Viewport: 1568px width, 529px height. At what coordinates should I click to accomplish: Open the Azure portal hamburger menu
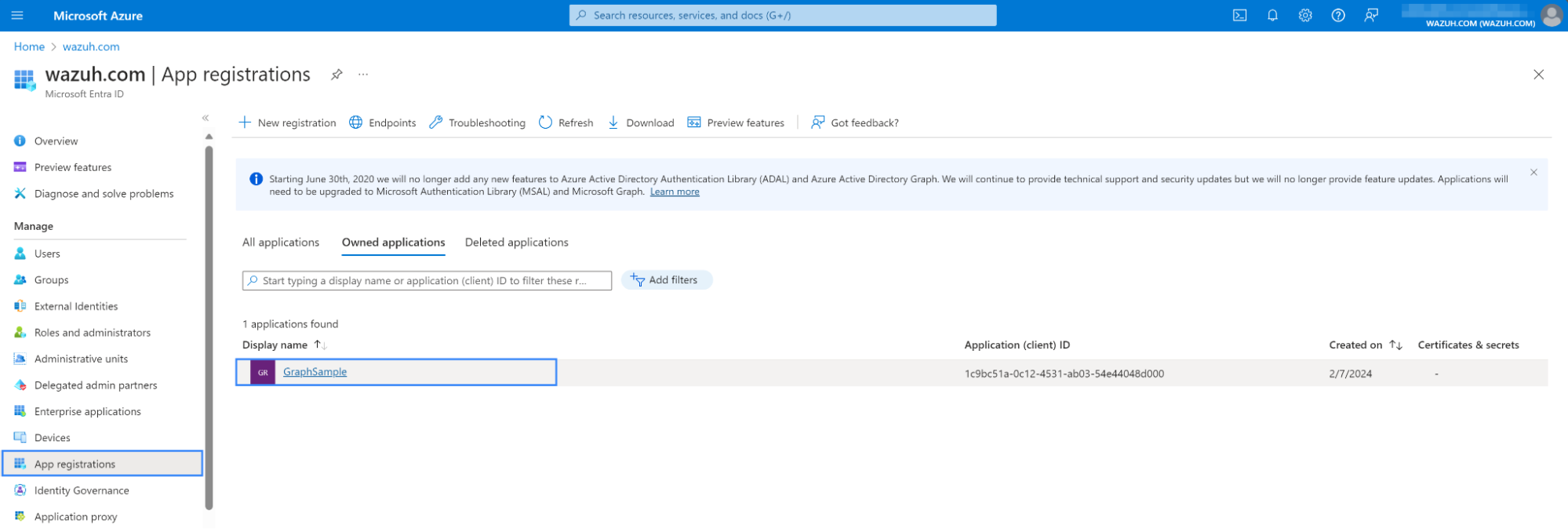click(x=17, y=16)
